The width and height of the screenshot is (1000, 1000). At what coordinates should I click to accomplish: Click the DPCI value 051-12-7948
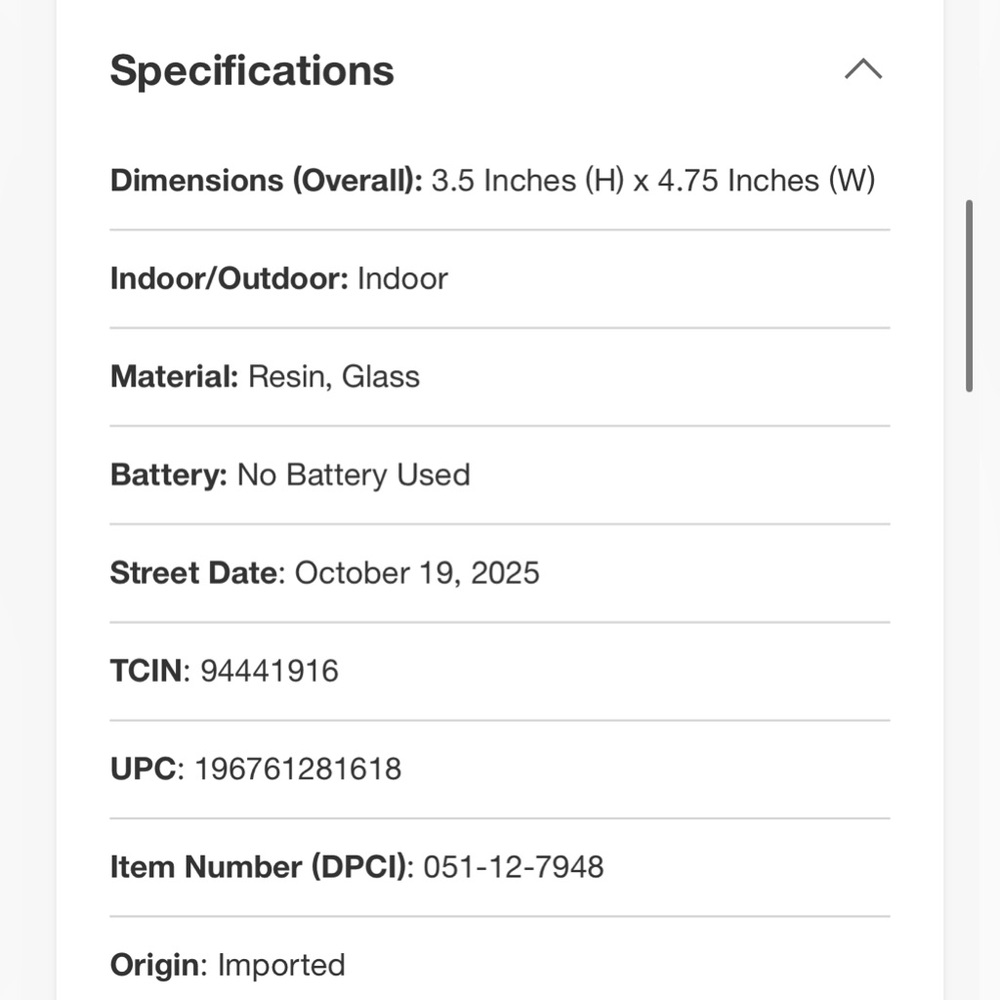513,866
